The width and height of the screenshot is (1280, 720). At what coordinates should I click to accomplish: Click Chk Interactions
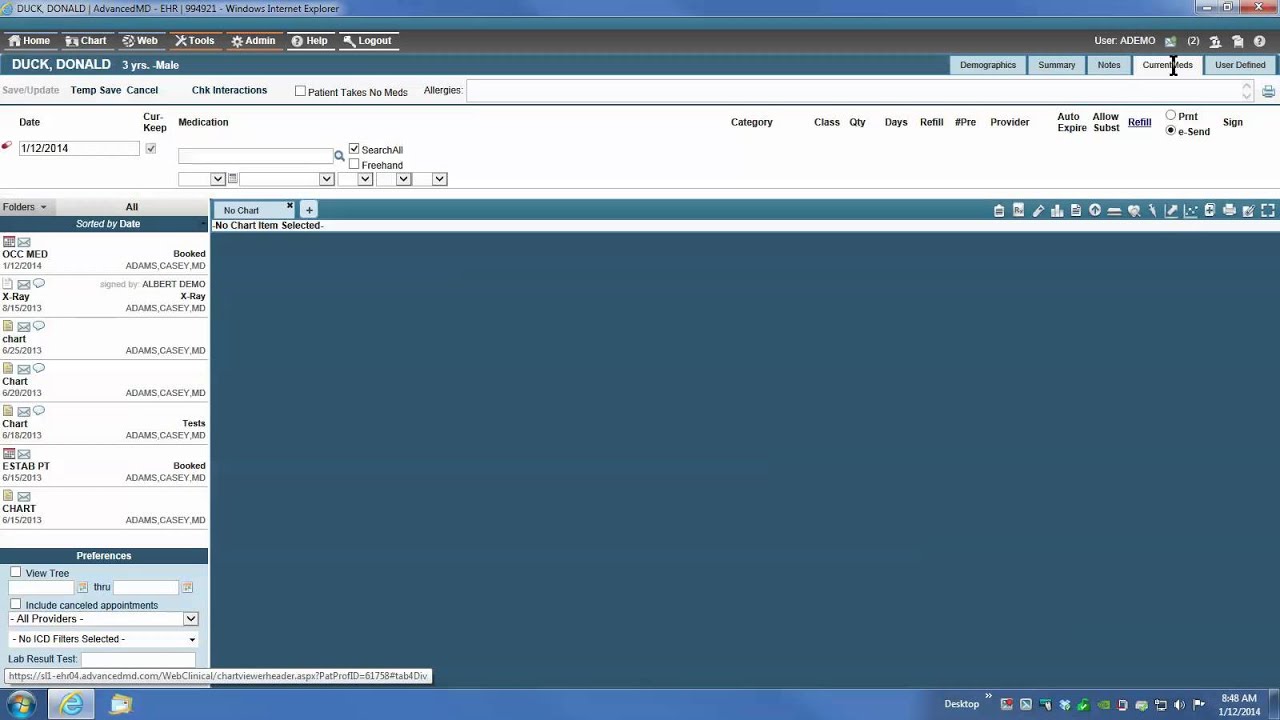point(229,90)
